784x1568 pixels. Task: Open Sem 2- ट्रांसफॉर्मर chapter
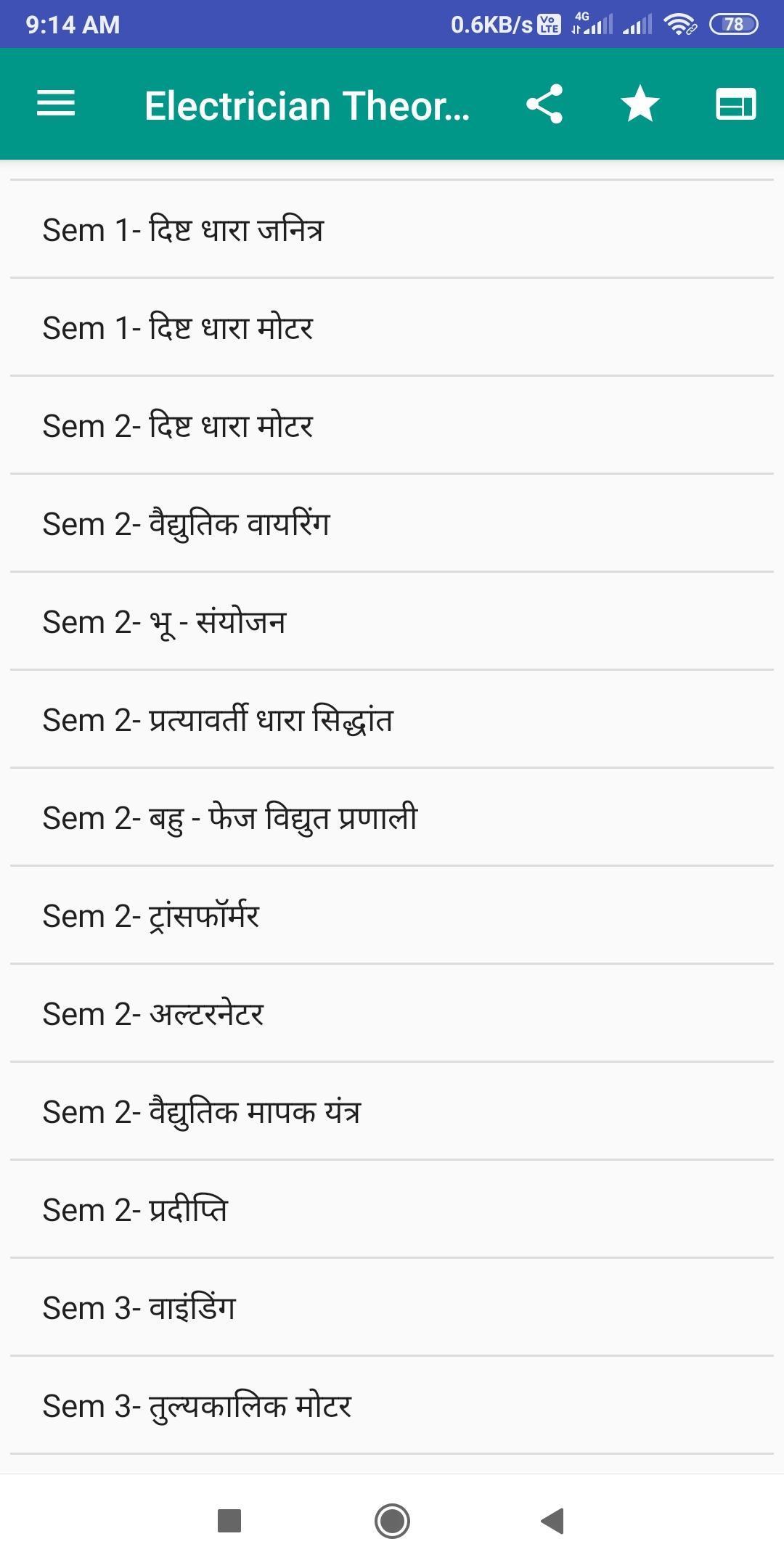coord(392,916)
